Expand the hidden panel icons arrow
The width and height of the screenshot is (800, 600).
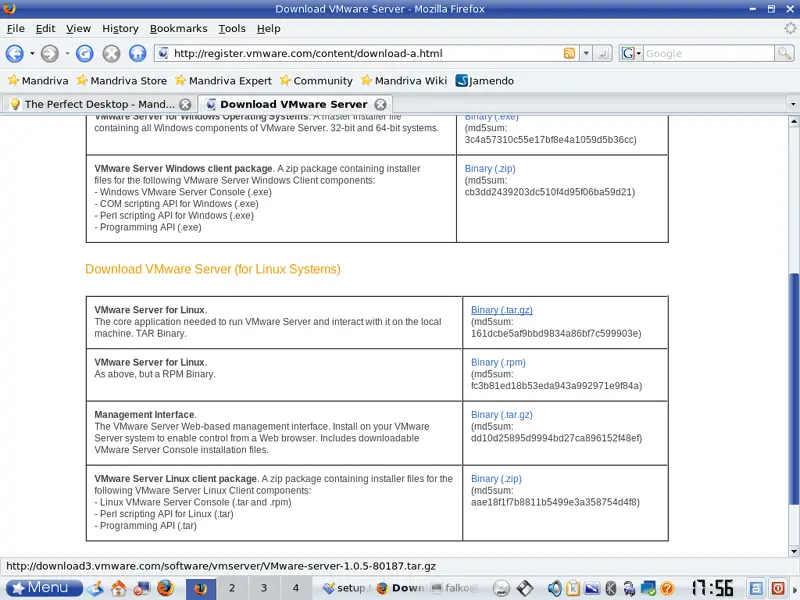pyautogui.click(x=794, y=588)
